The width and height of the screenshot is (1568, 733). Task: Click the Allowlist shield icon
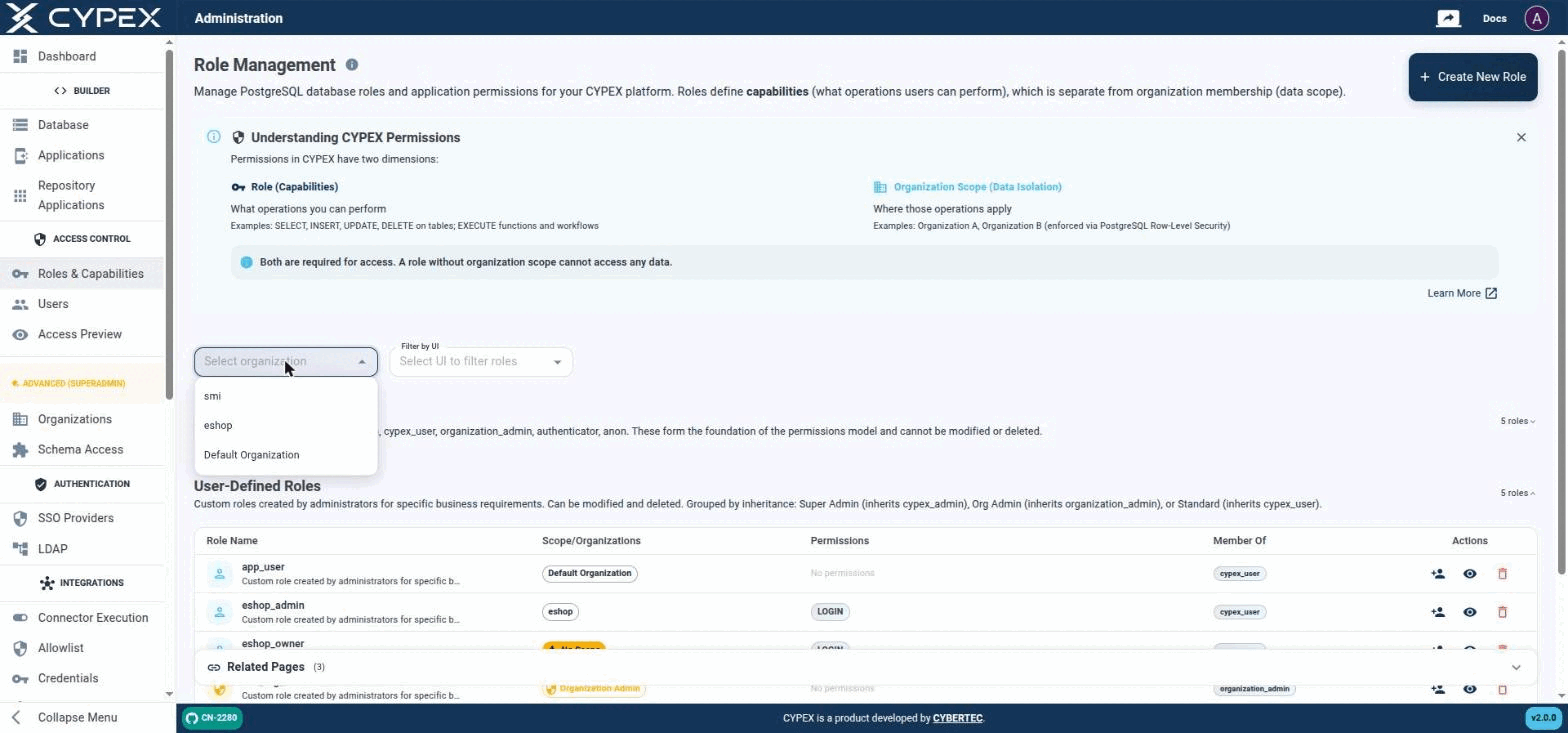click(x=20, y=649)
